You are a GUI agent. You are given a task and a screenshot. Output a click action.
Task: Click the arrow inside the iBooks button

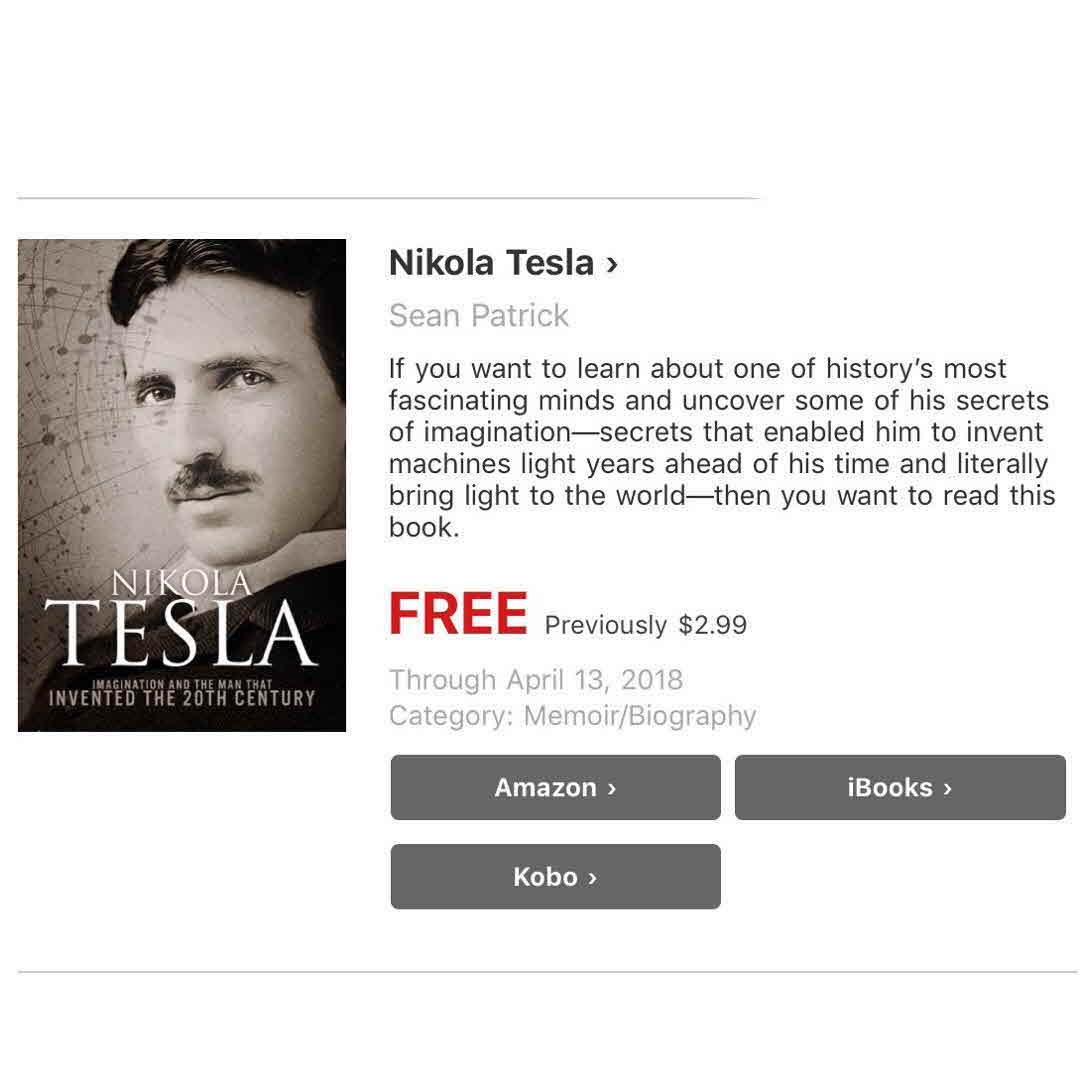(x=946, y=788)
